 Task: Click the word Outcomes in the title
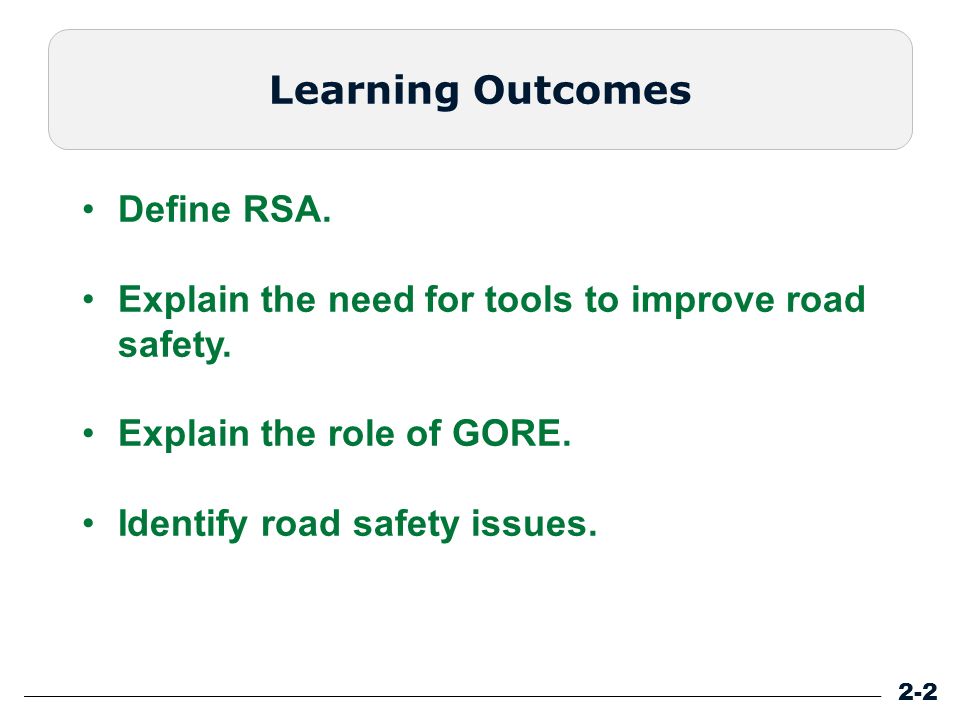(x=582, y=91)
